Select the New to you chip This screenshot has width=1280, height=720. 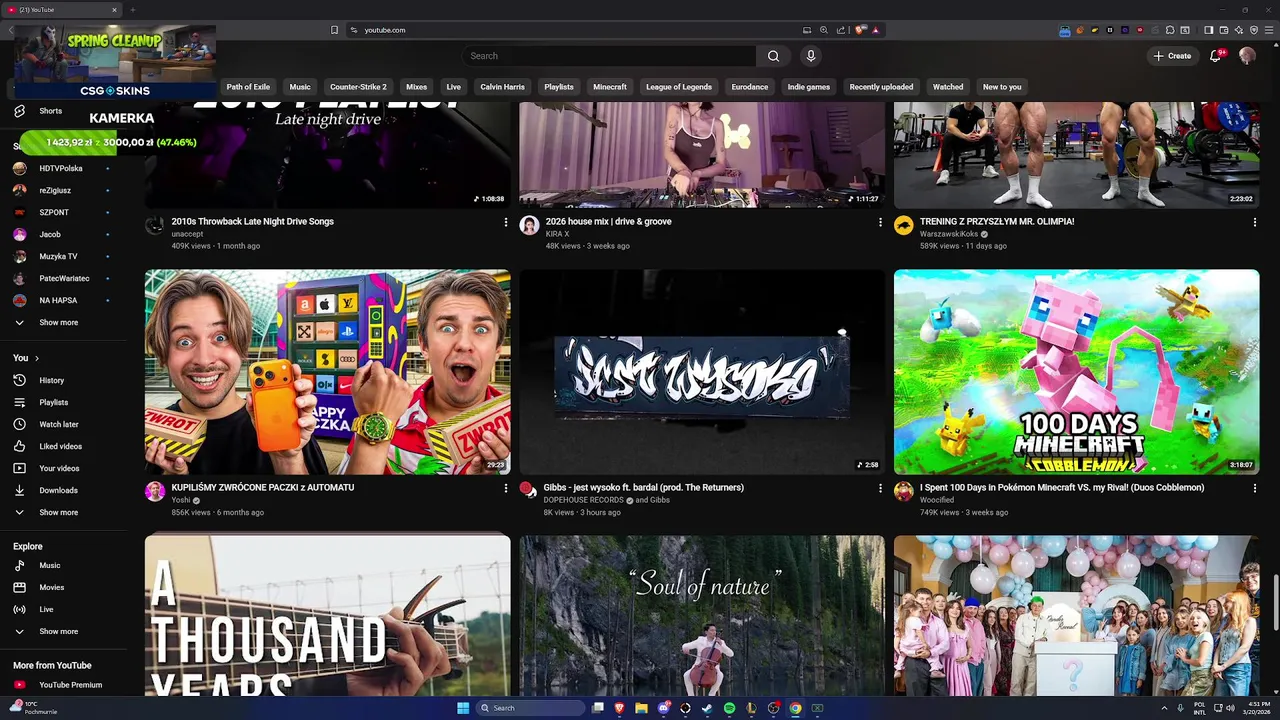[x=1002, y=87]
